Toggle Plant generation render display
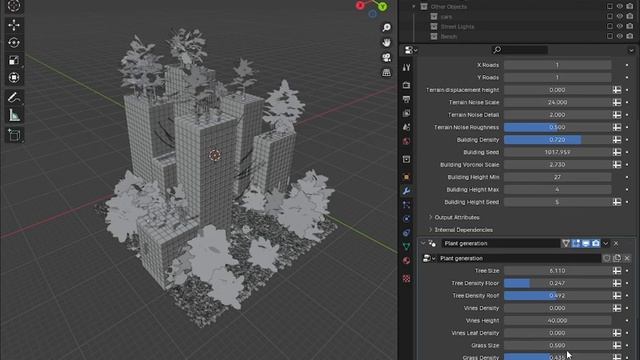This screenshot has height=360, width=640. (x=596, y=244)
